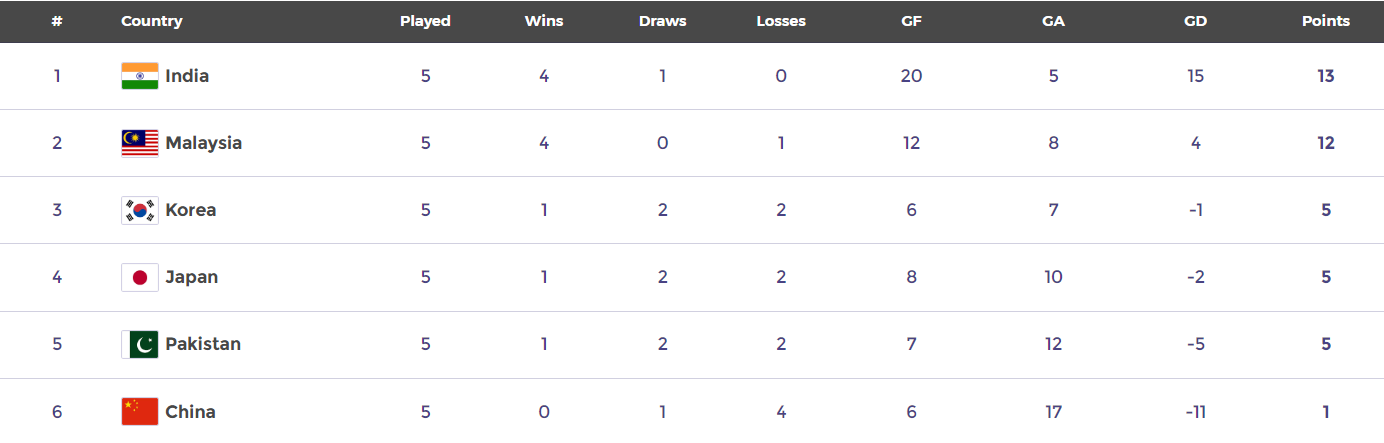The image size is (1384, 443).
Task: Click the Korea flag icon
Action: pyautogui.click(x=140, y=210)
